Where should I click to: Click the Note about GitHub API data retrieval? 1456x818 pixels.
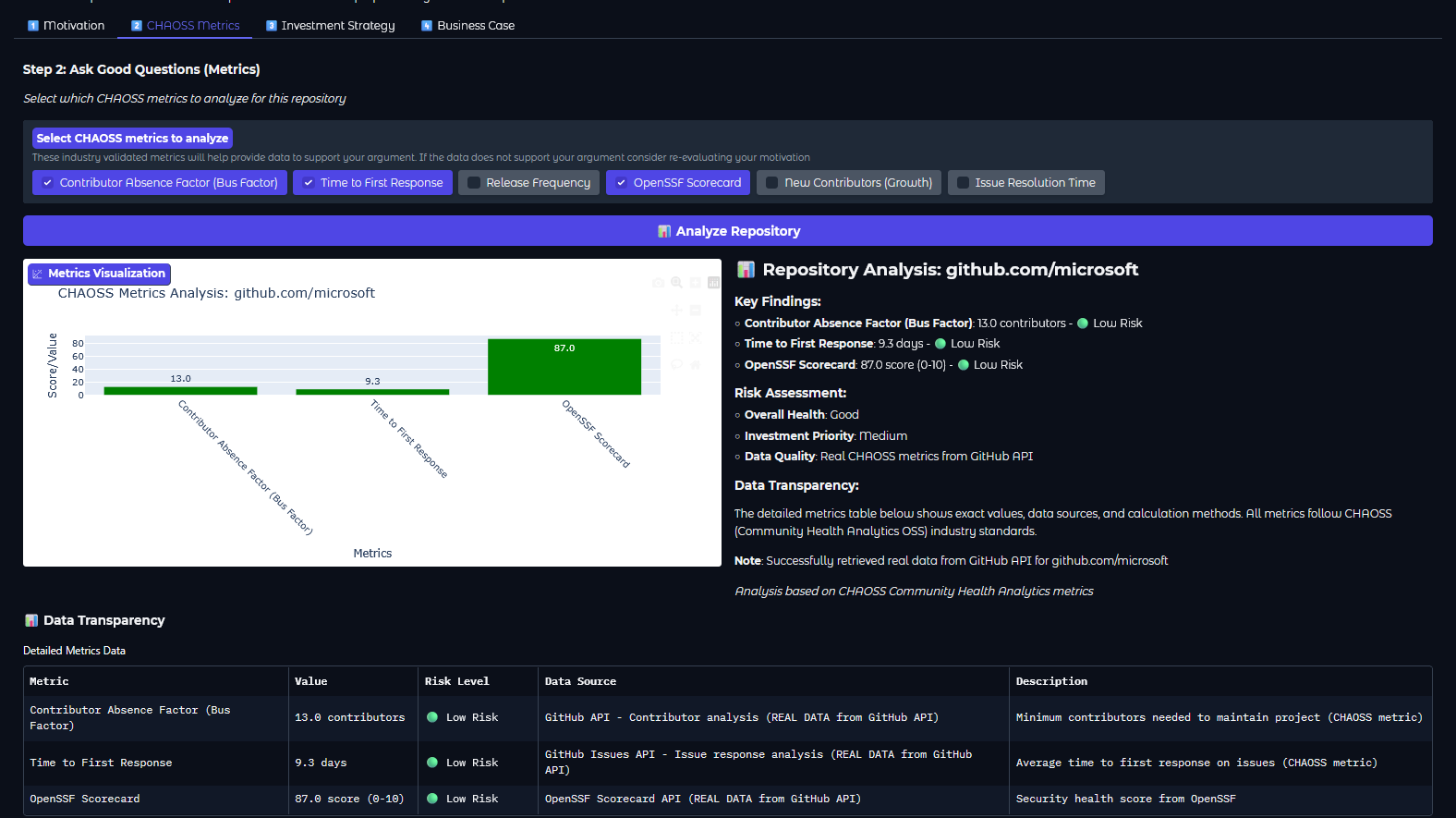pos(951,561)
